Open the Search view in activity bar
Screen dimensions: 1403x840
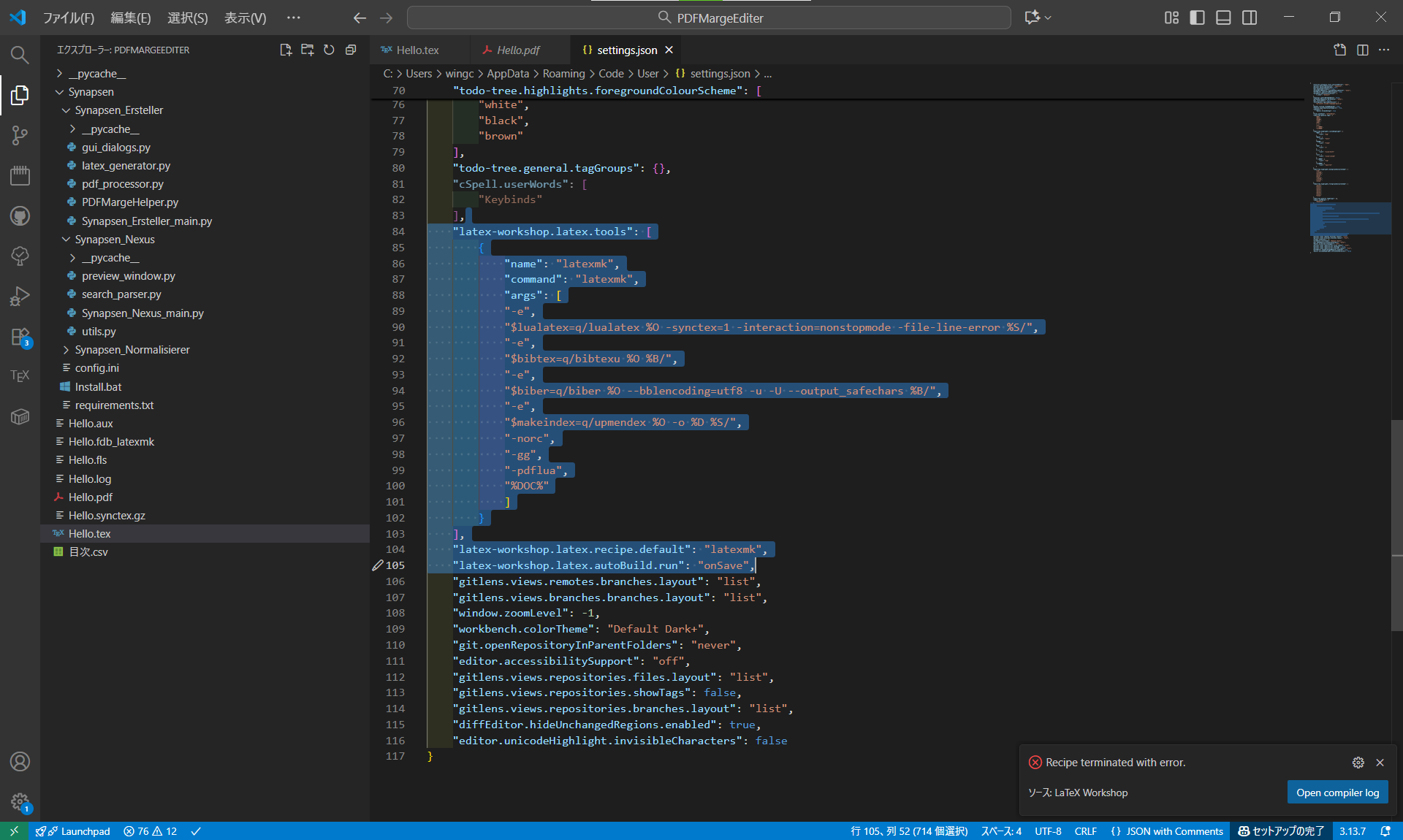pyautogui.click(x=20, y=55)
